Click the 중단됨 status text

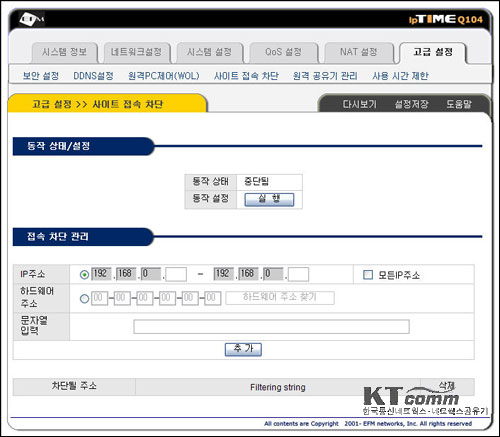(x=256, y=182)
